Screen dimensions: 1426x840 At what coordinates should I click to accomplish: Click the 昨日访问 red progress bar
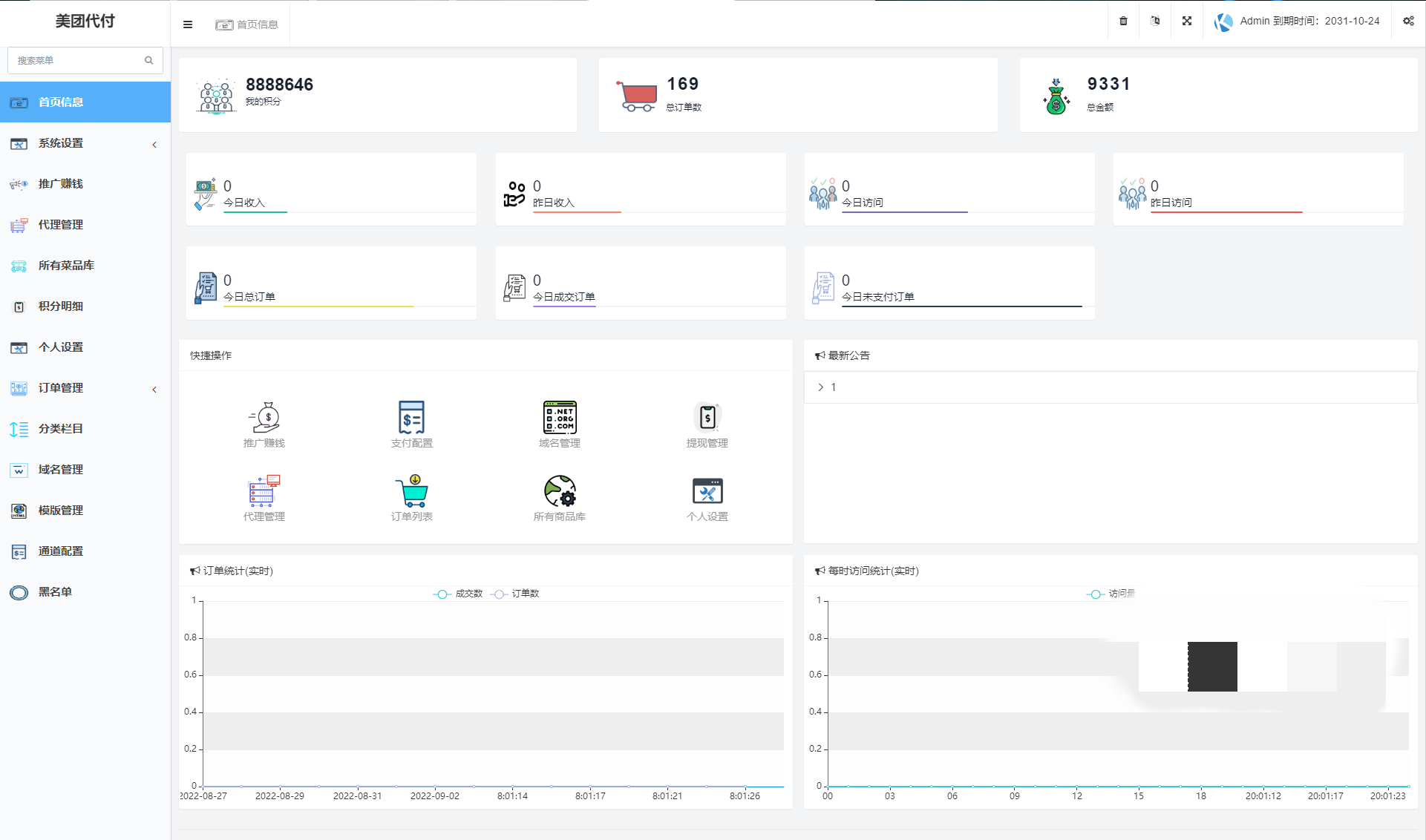click(1226, 212)
